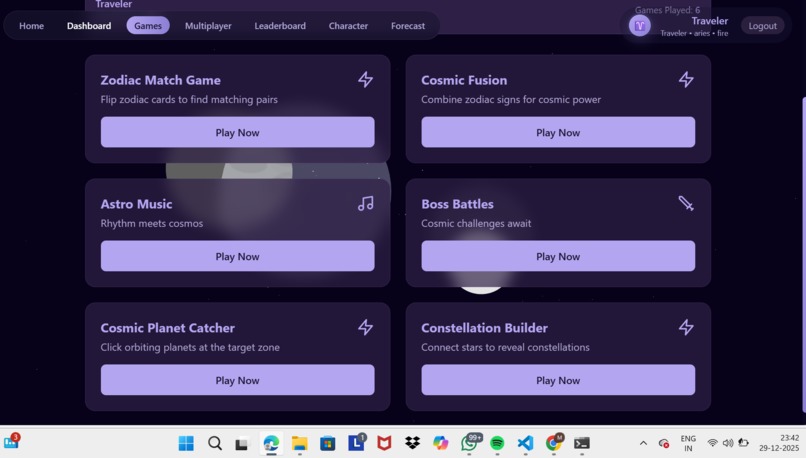Screen dimensions: 806x458
Task: Open Google Chrome from the taskbar
Action: point(554,442)
